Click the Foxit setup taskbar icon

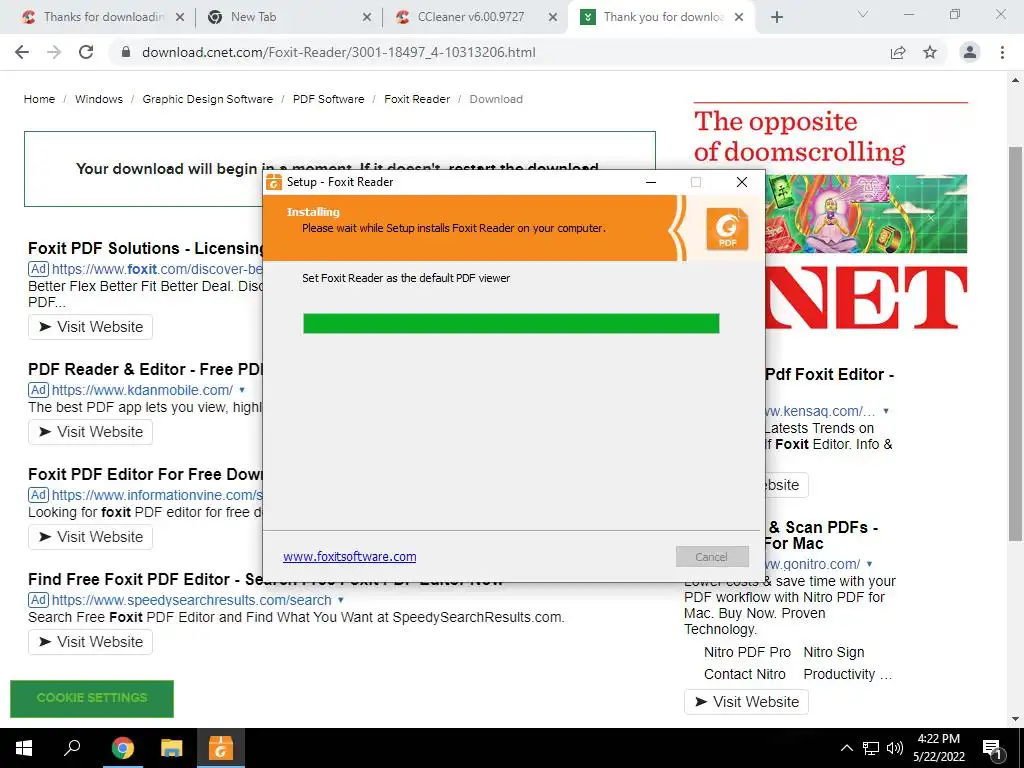221,748
